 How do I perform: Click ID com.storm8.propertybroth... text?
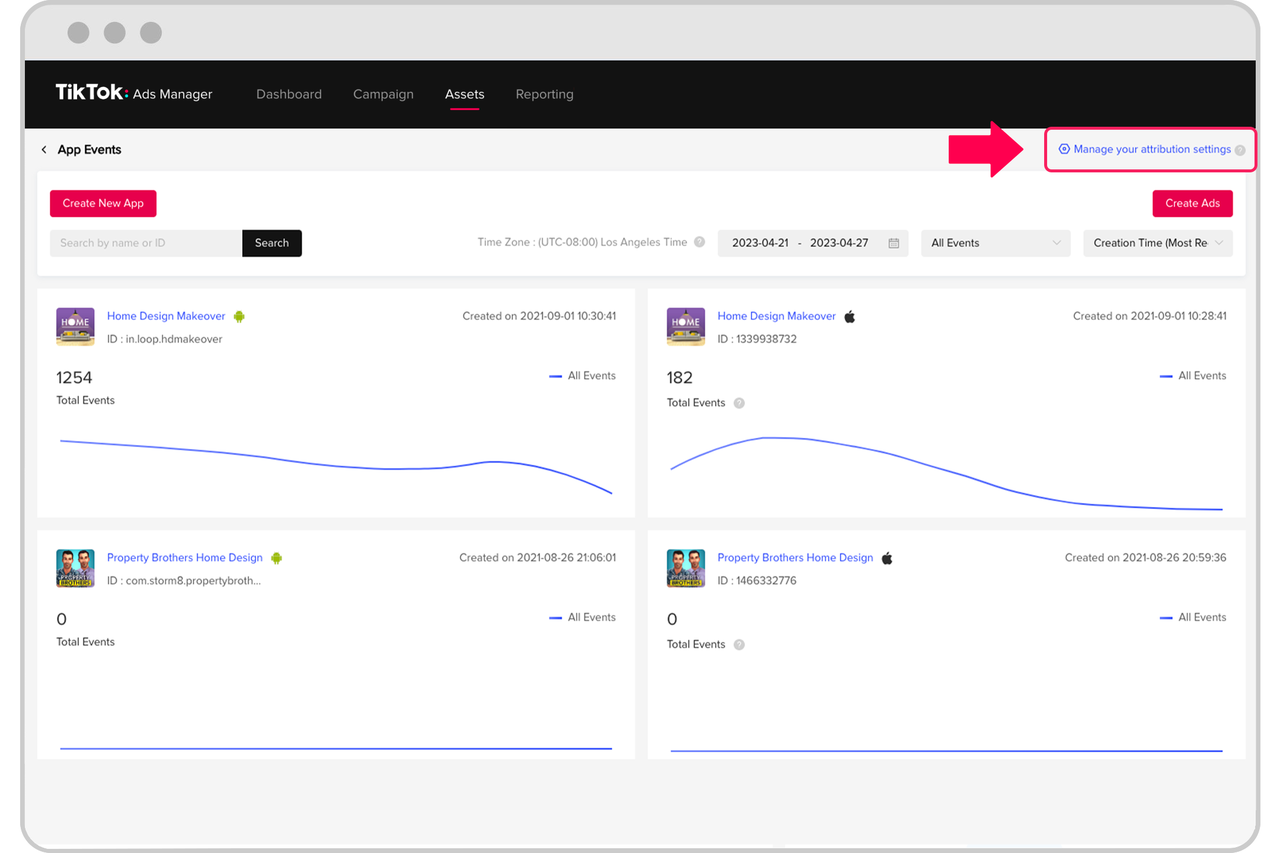tap(184, 581)
